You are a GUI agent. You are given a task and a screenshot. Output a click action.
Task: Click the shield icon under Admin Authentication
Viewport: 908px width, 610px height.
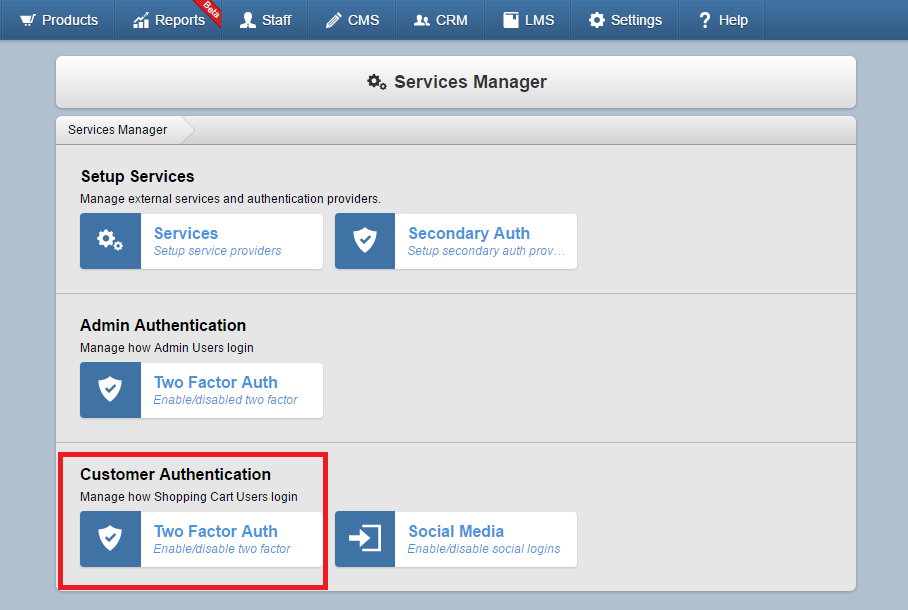pos(110,389)
